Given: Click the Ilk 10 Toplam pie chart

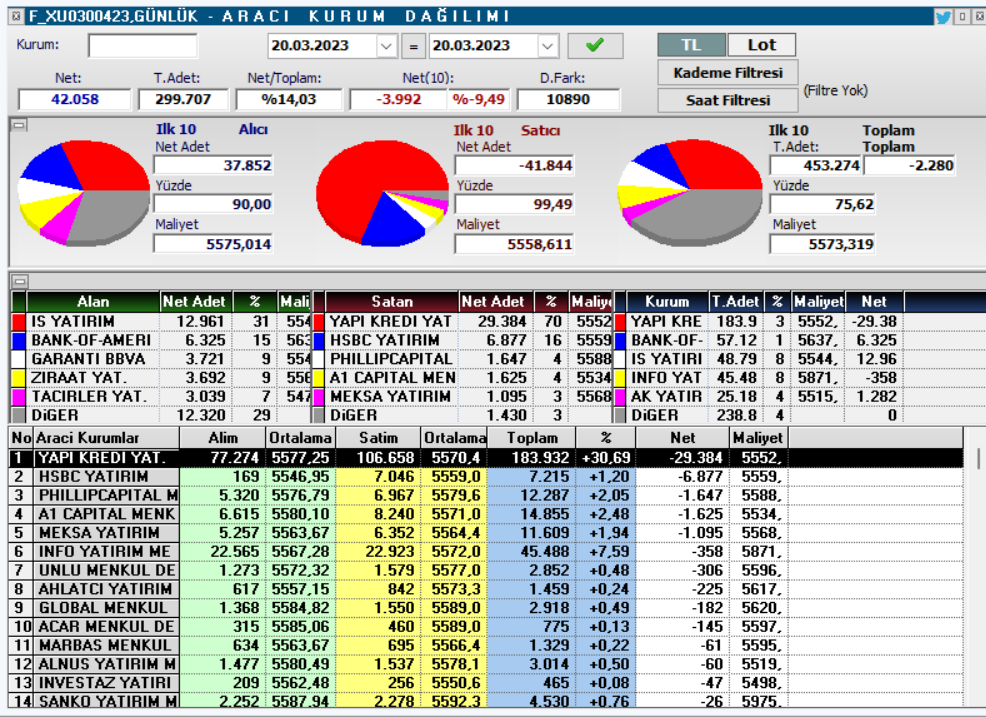Looking at the screenshot, I should pyautogui.click(x=690, y=192).
